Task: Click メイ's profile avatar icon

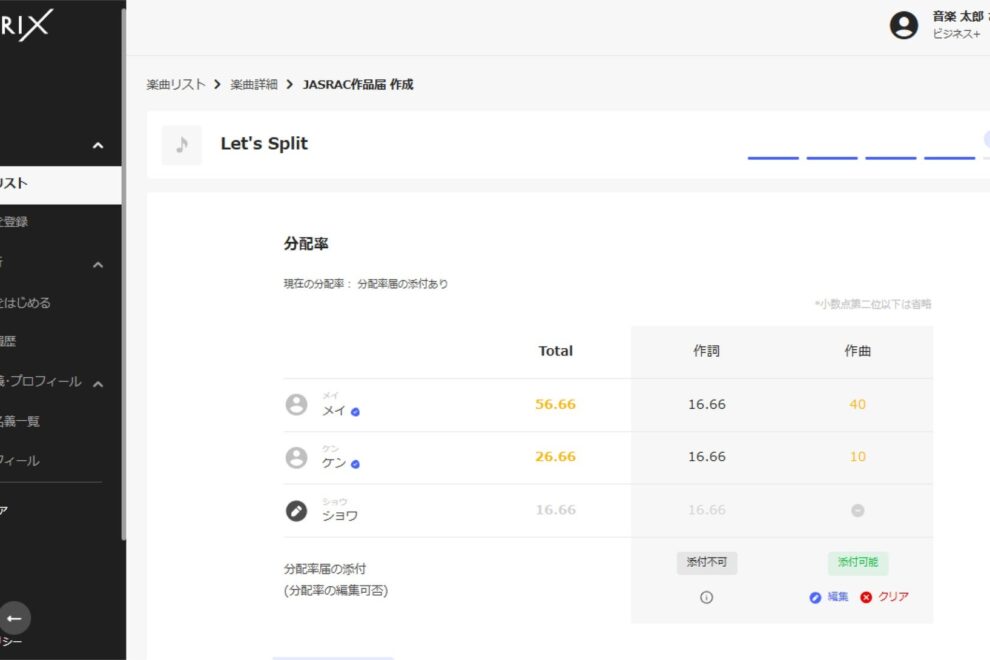Action: coord(296,404)
